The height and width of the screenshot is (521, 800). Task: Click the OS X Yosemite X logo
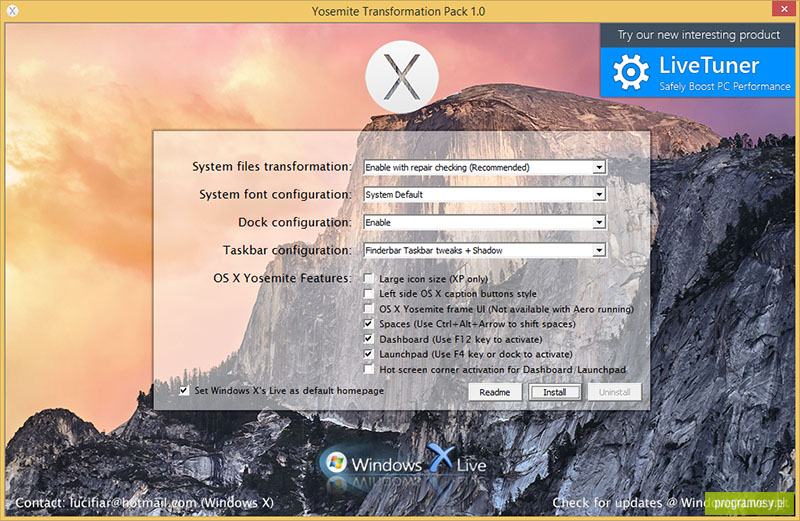point(402,77)
